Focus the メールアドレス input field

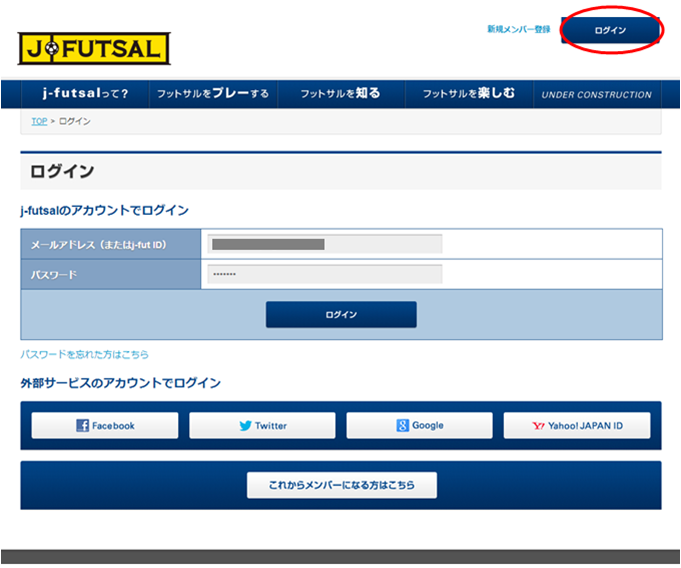pos(324,244)
